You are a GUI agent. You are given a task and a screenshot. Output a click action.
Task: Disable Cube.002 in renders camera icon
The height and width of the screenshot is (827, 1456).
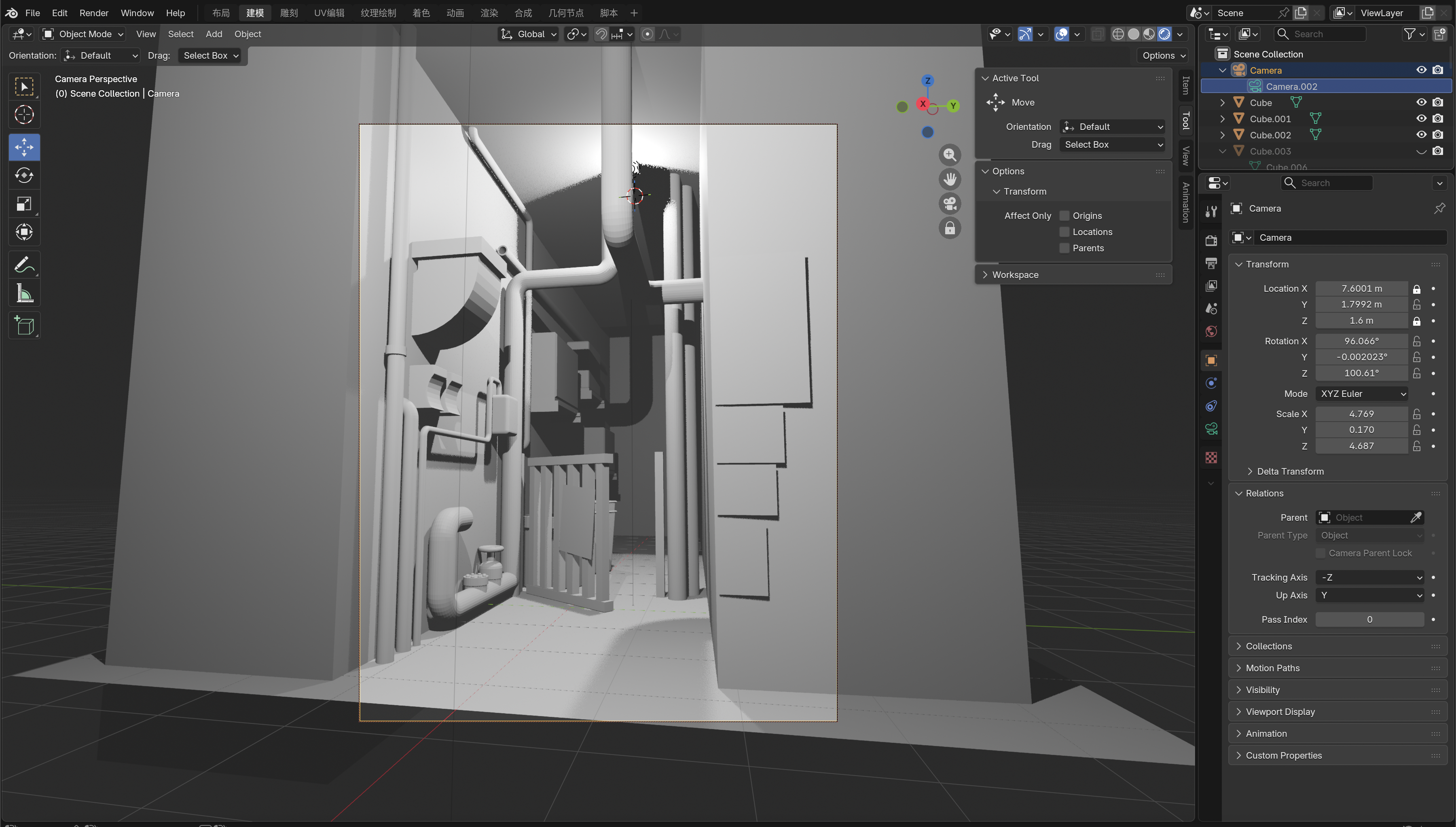click(x=1437, y=135)
